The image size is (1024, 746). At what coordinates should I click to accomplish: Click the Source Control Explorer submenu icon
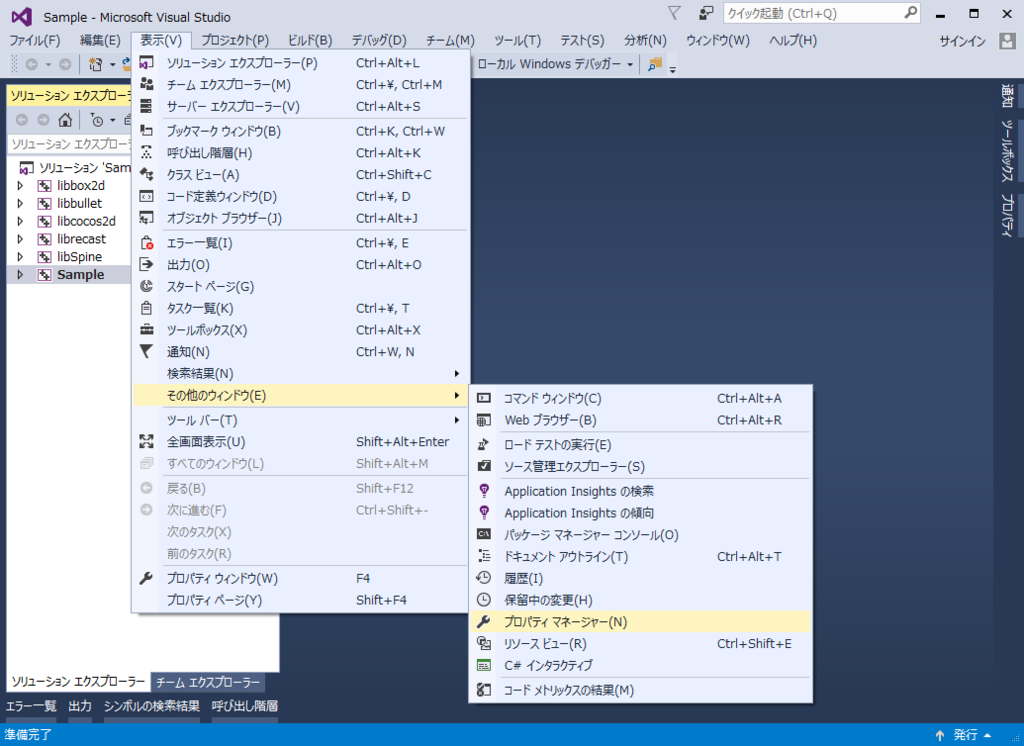(x=484, y=466)
